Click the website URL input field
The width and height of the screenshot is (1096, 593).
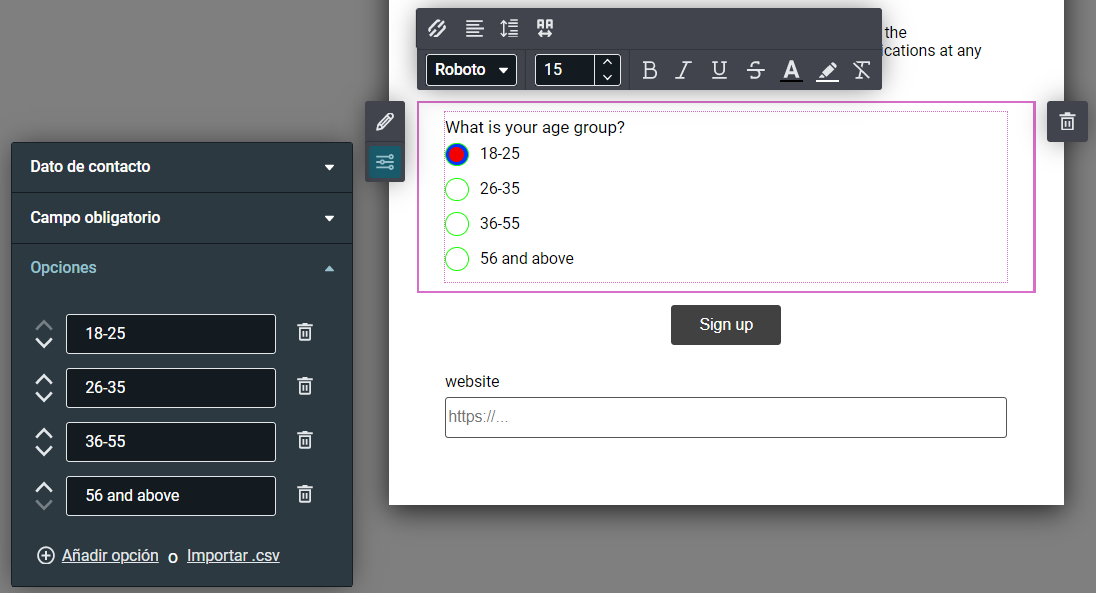pos(726,417)
